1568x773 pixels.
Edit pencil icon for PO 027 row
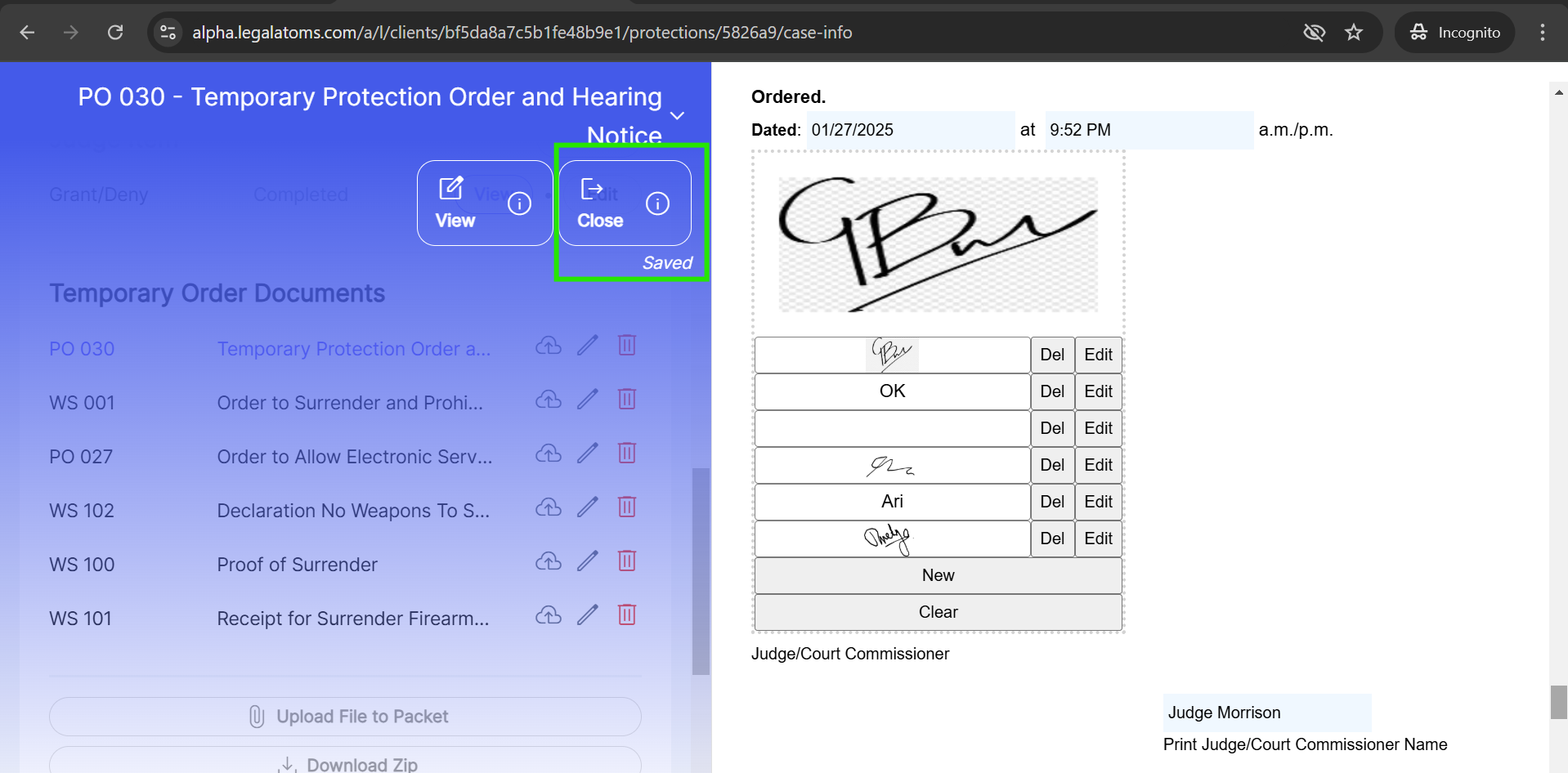click(588, 453)
